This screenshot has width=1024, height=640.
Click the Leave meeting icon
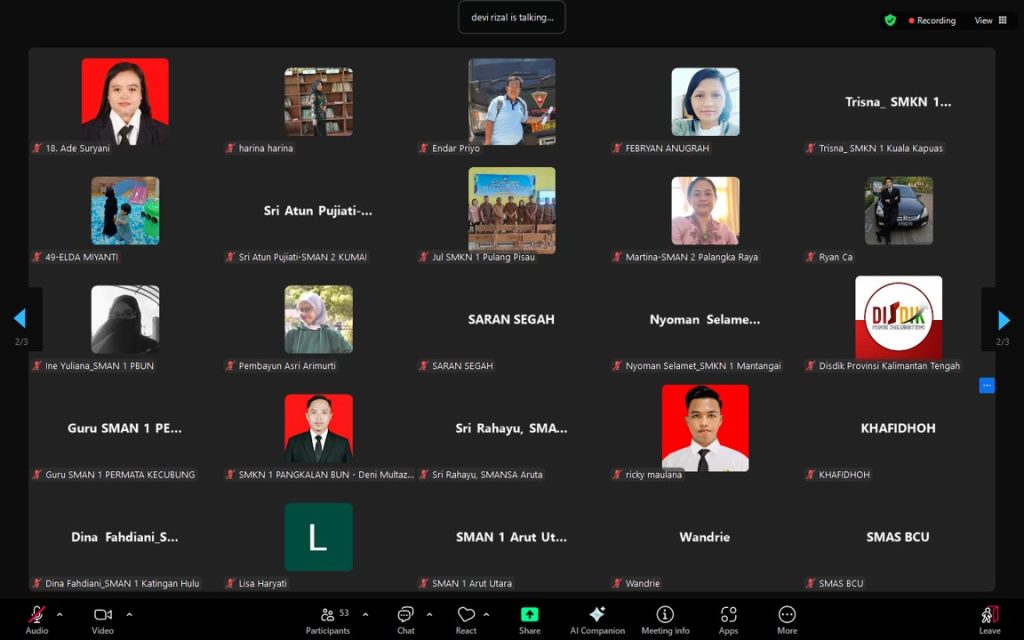point(989,615)
